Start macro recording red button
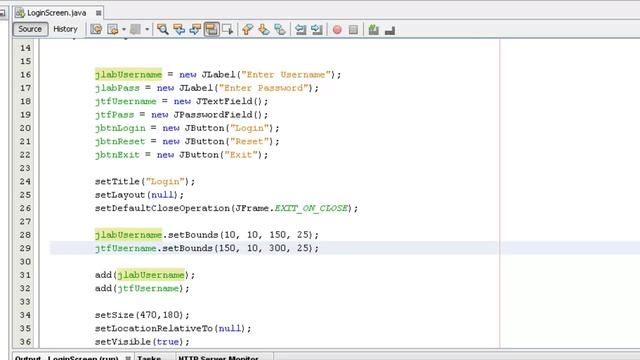Image resolution: width=640 pixels, height=360 pixels. (337, 30)
